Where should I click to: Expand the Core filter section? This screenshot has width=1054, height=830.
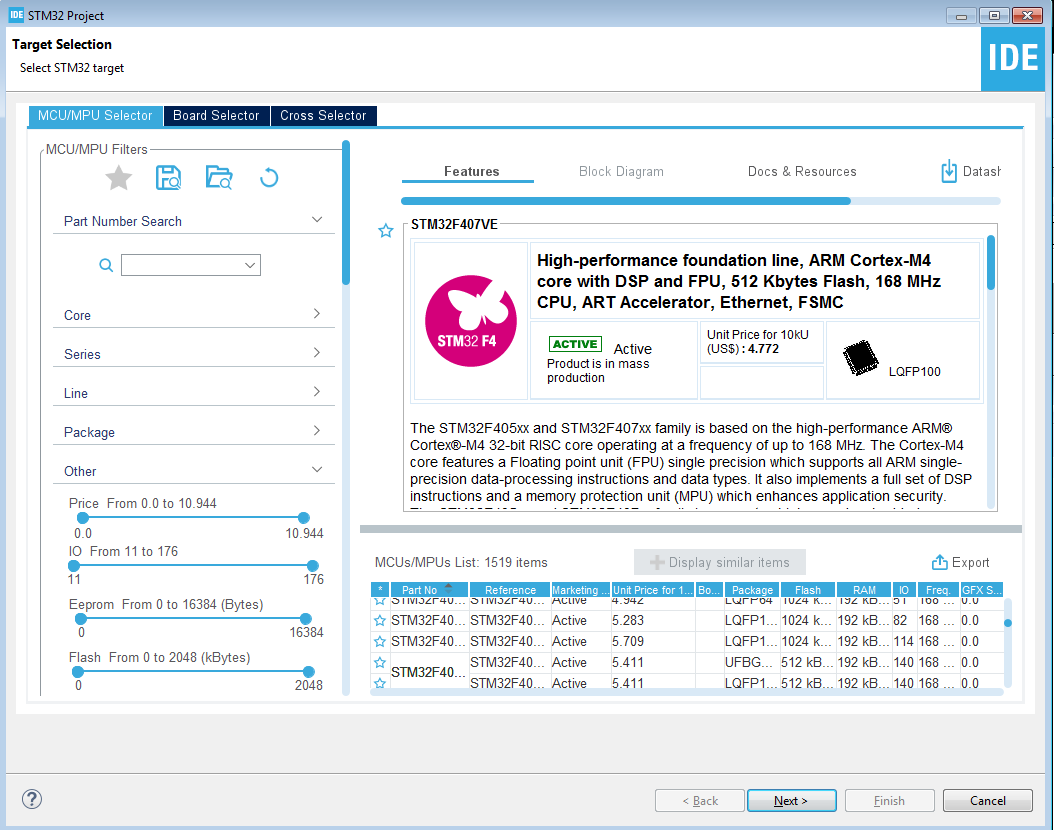click(x=193, y=315)
